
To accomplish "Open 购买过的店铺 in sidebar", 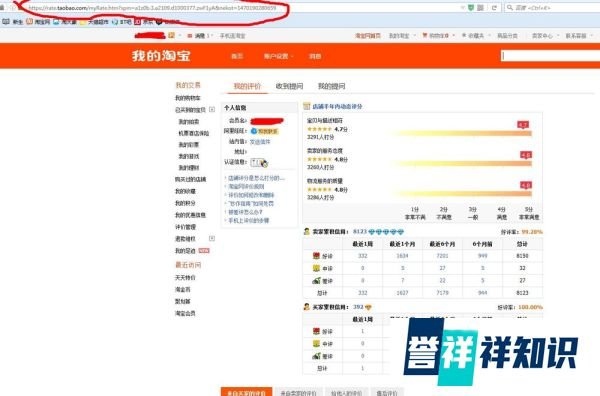I will coord(190,179).
